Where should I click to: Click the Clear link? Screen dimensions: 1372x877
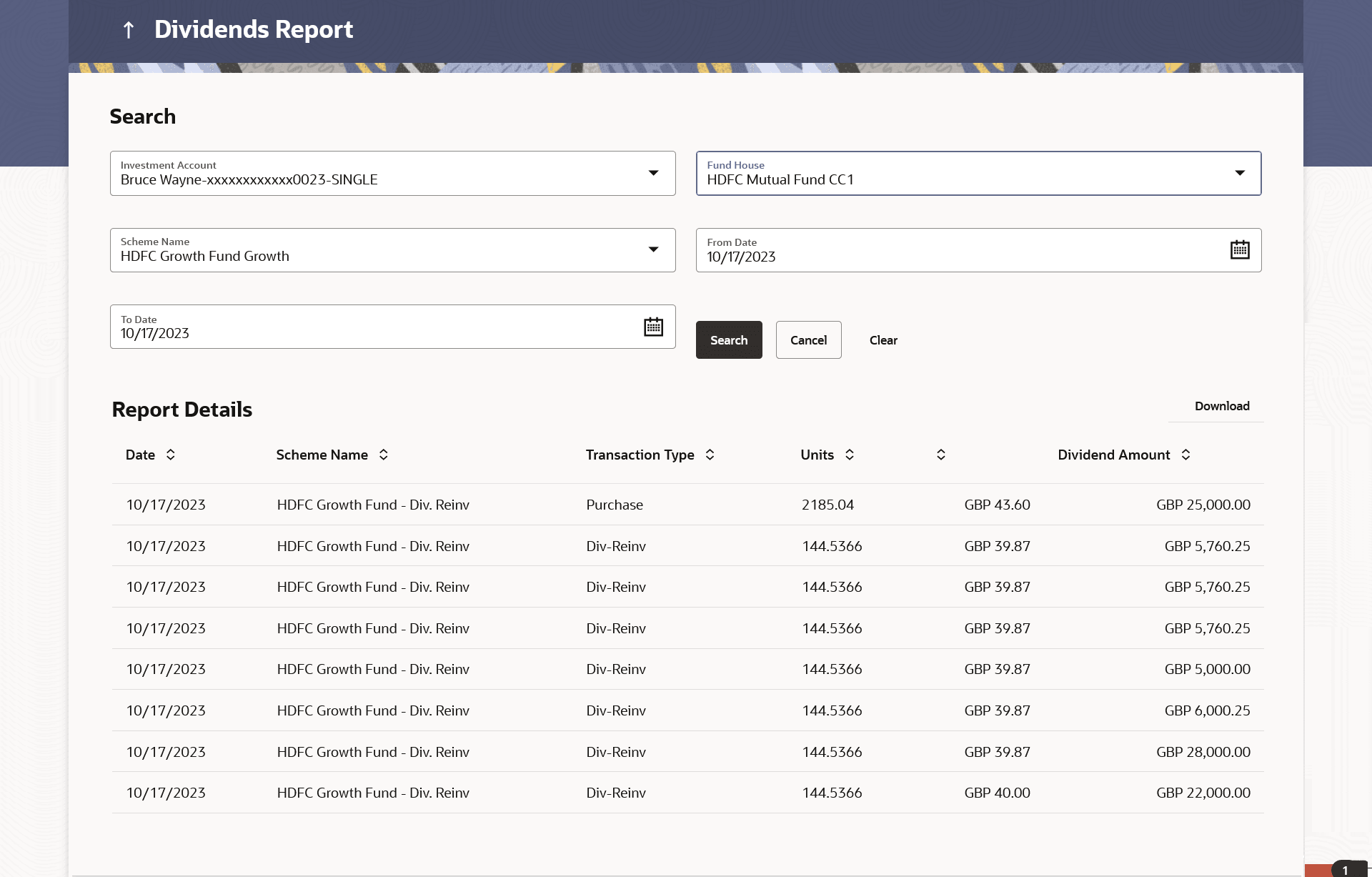tap(883, 341)
